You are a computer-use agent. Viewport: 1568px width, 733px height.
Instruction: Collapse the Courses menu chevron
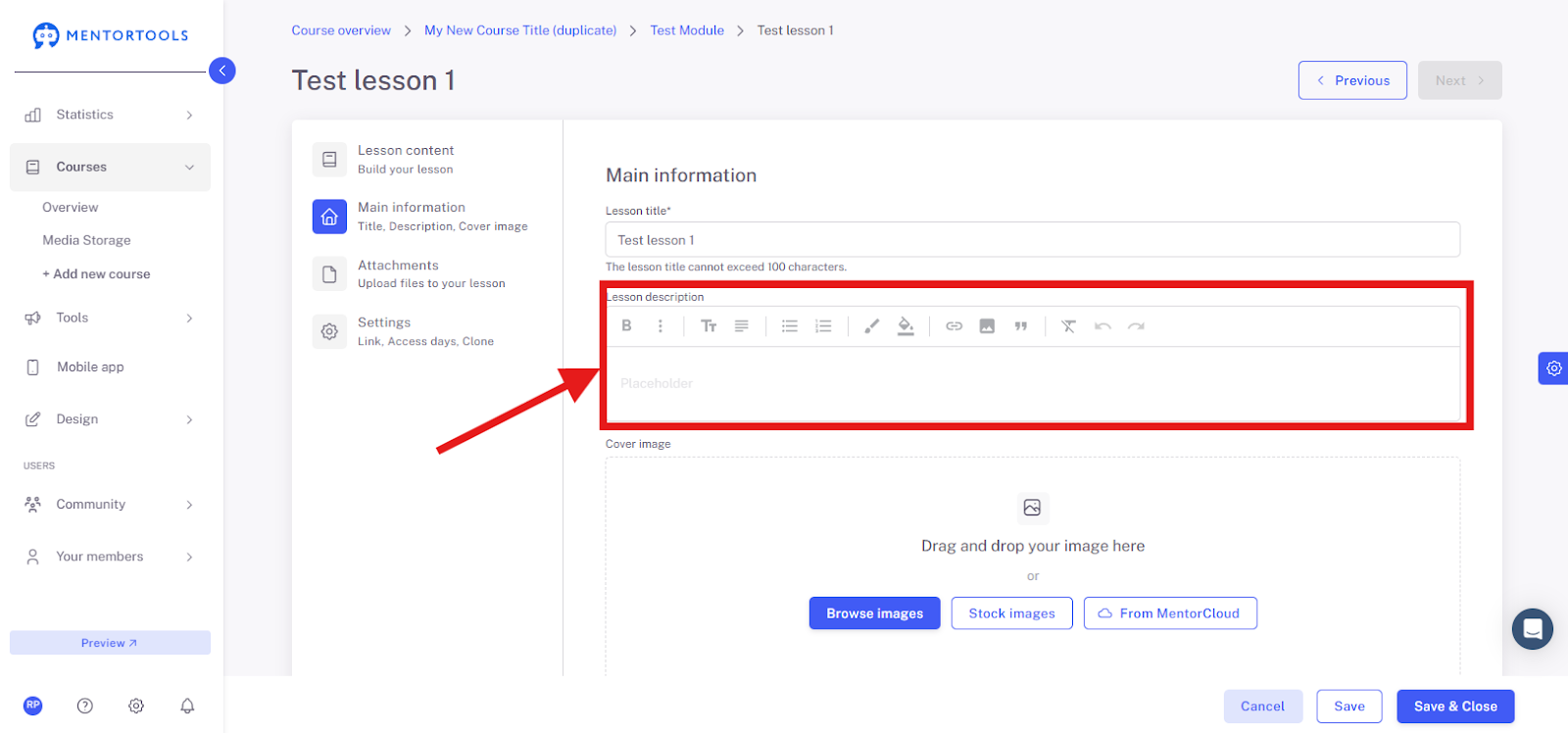click(x=189, y=168)
